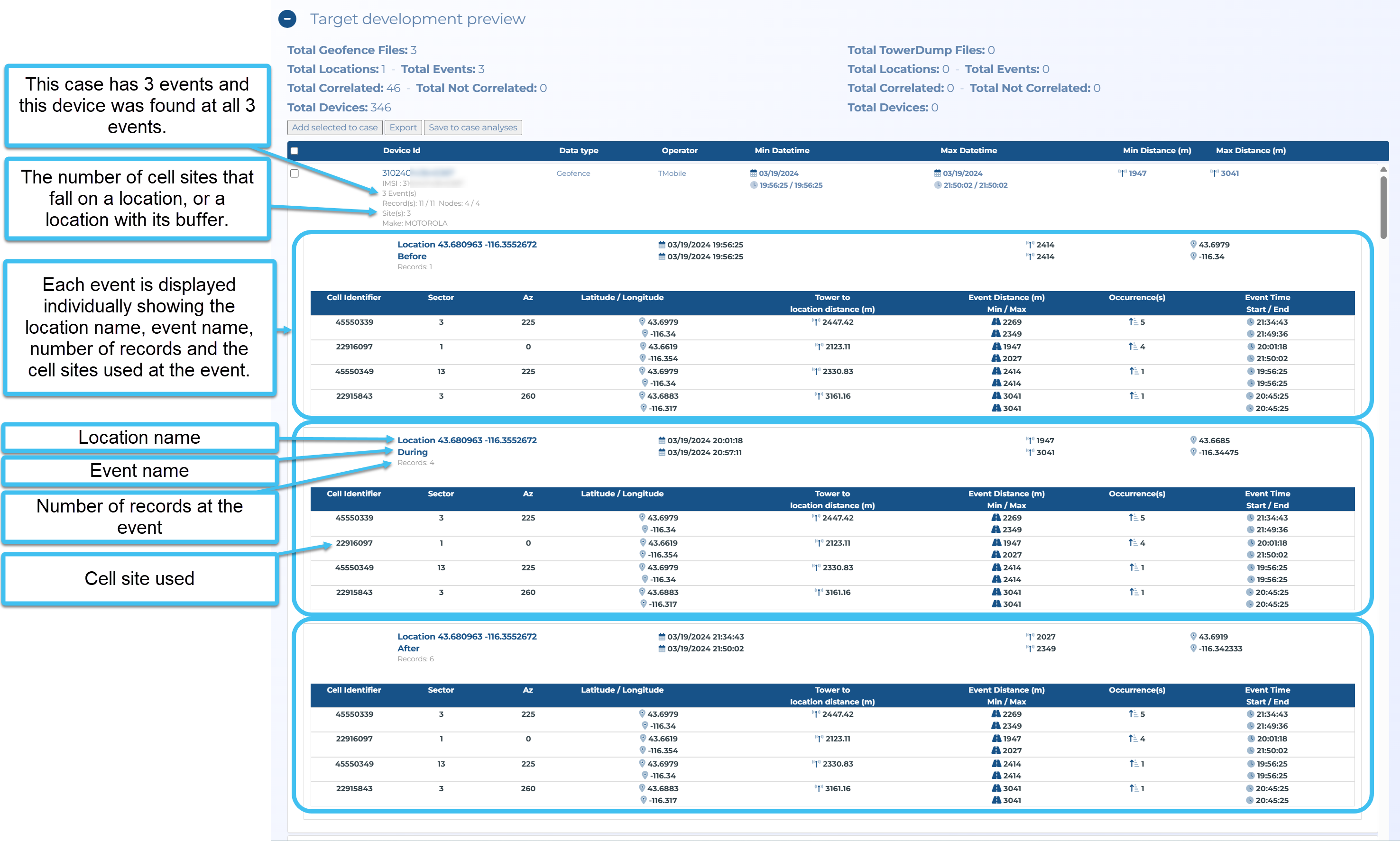Click road icon beside Event Distance 2269 in Before table

click(x=996, y=322)
